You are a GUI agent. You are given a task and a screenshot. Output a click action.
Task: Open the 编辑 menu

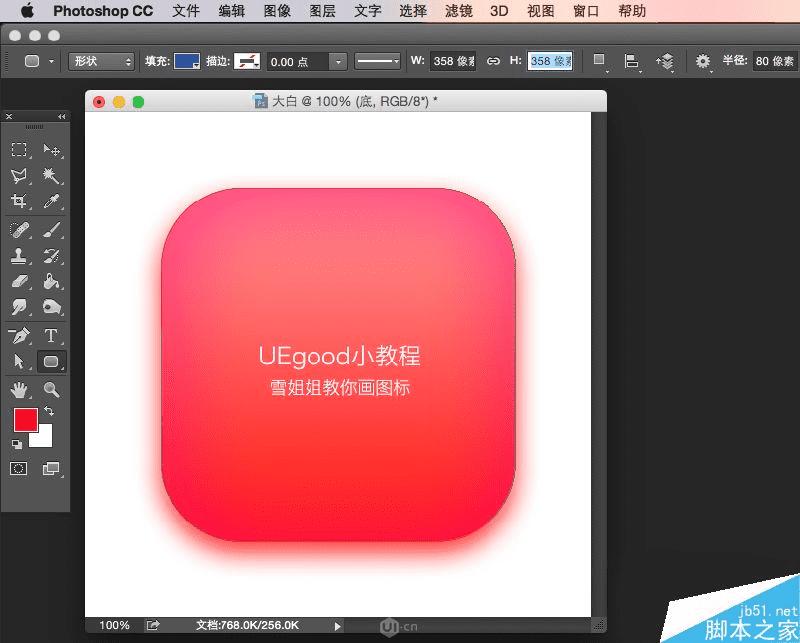click(231, 11)
